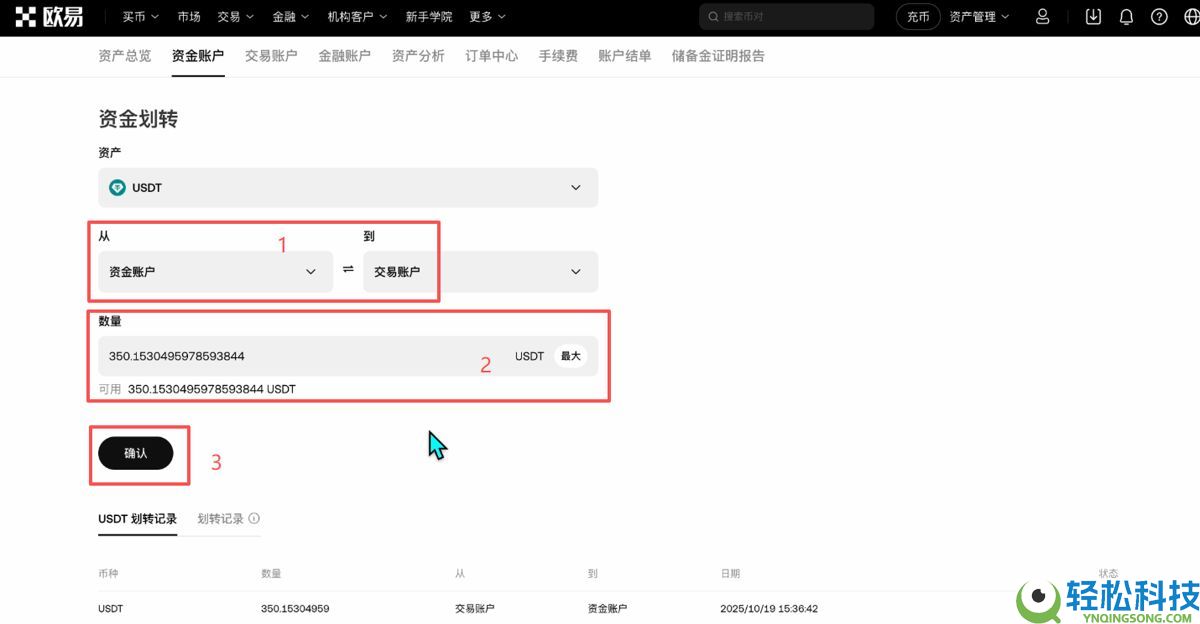This screenshot has width=1200, height=624.
Task: Click the amount input field showing 350.1530495978593844
Action: [x=300, y=355]
